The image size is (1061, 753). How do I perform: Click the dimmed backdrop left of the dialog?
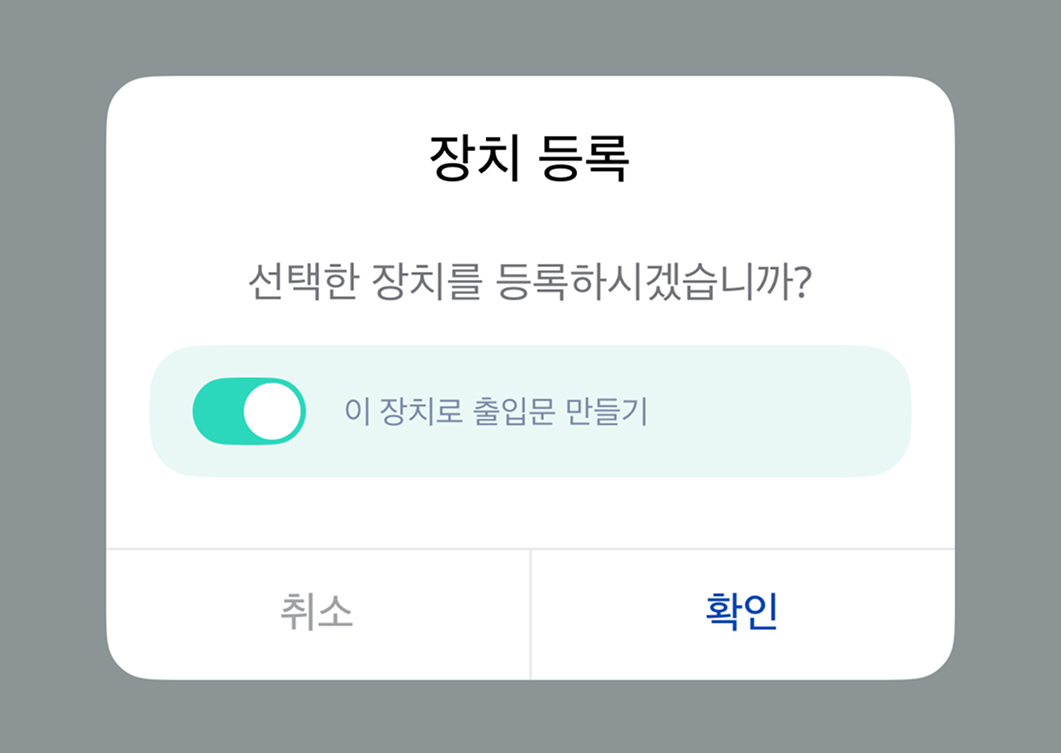pos(52,380)
